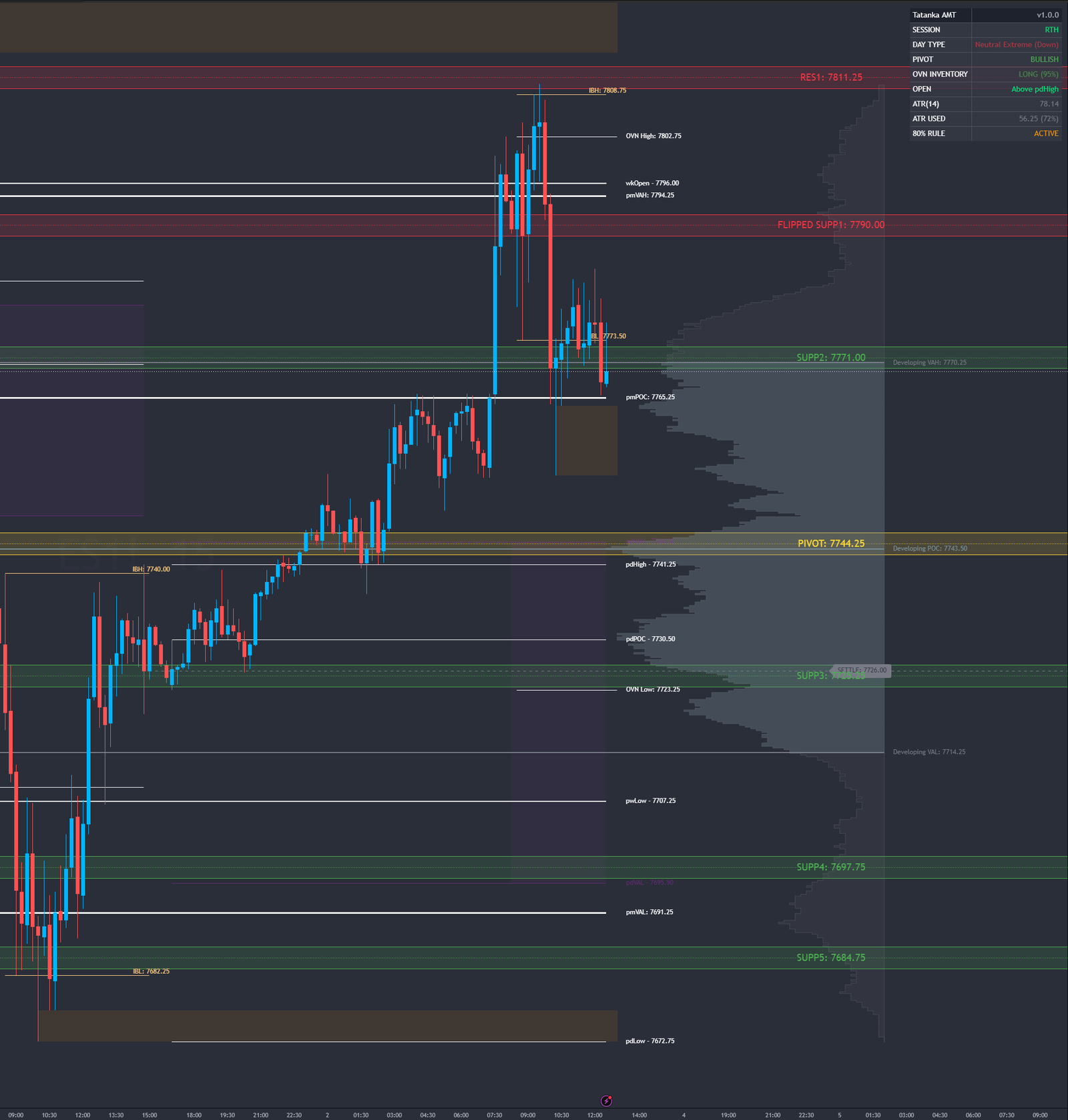The height and width of the screenshot is (1120, 1068).
Task: Click the 07:30 label left of date 4
Action: (x=494, y=1115)
